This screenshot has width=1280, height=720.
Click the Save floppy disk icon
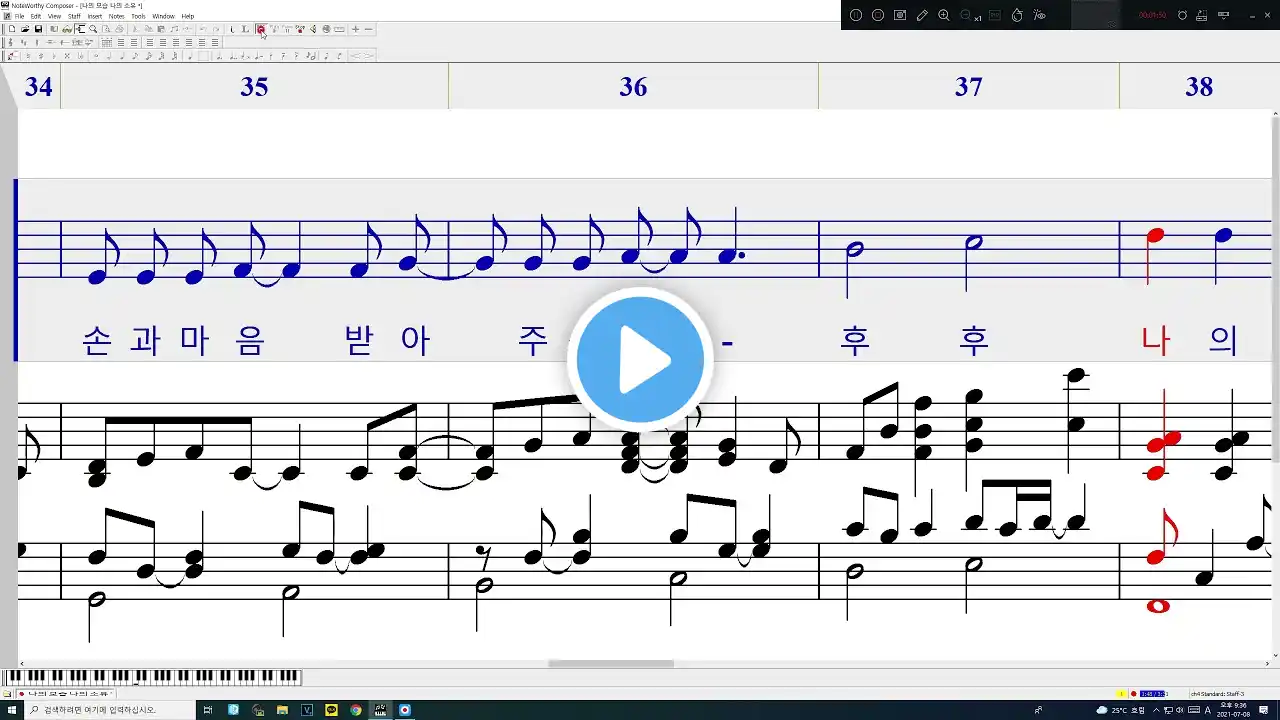[38, 29]
